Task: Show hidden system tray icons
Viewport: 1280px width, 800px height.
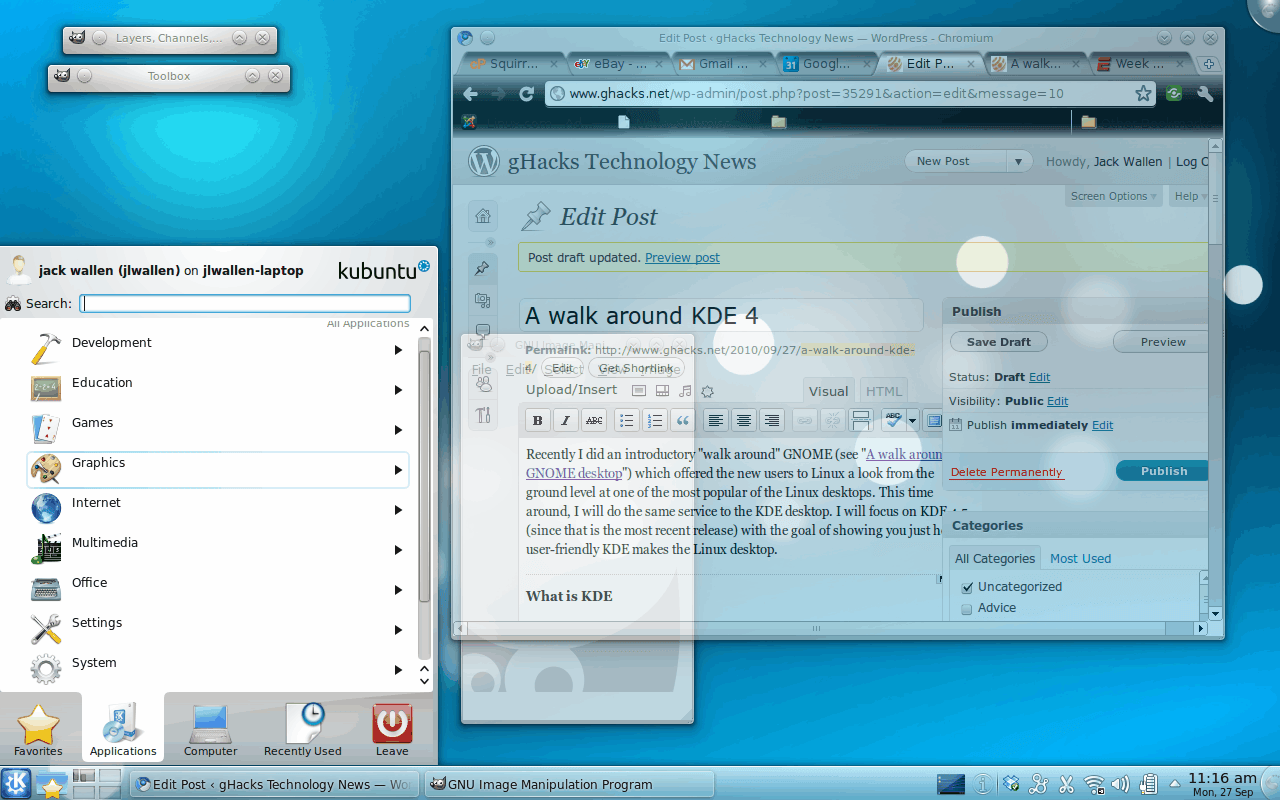Action: 1177,784
